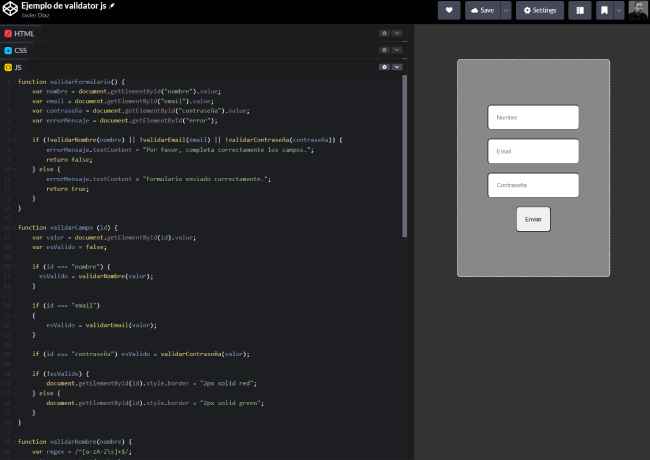Expand the HTML panel chevron menu

(x=397, y=33)
